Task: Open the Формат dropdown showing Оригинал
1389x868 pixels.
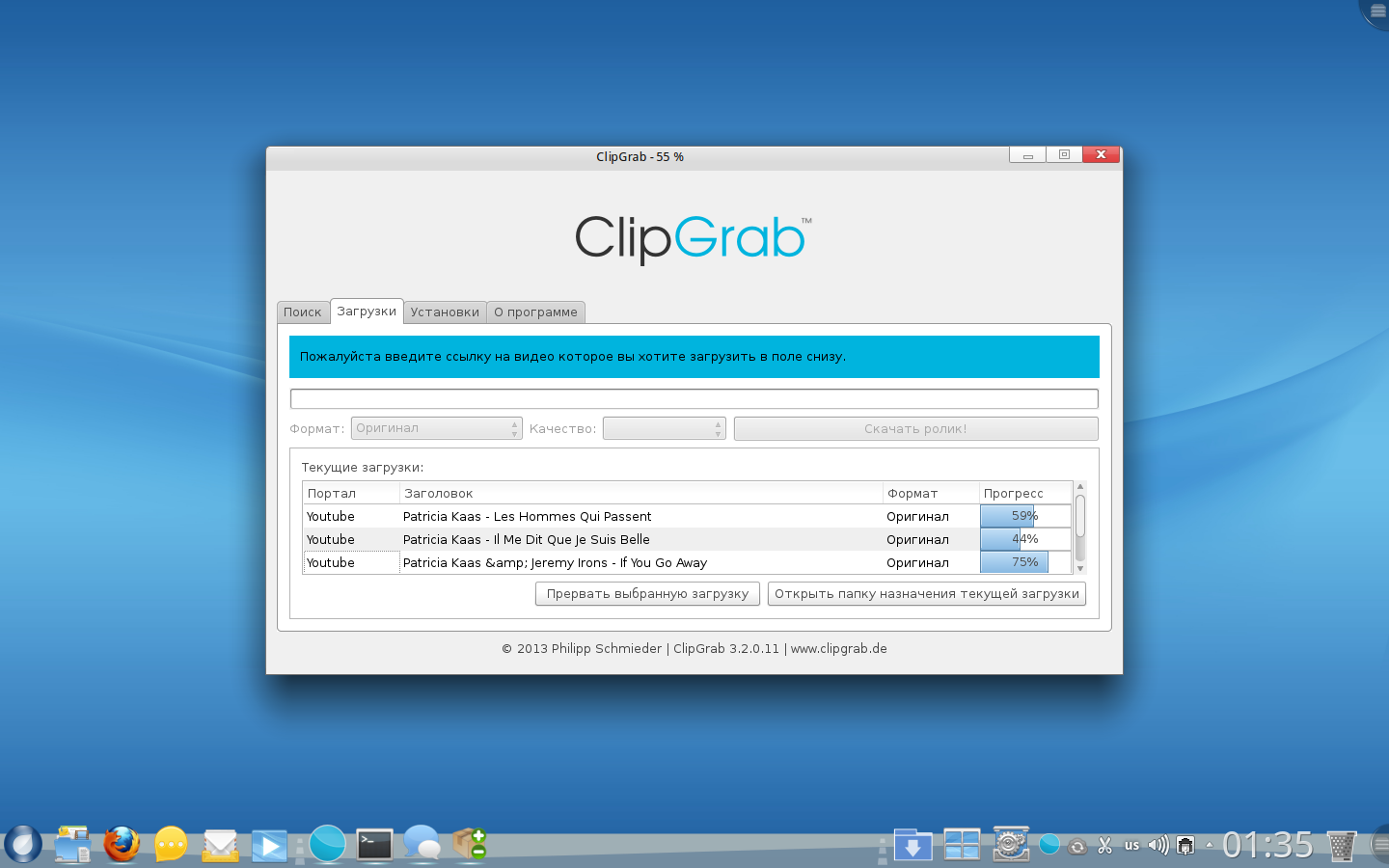Action: [437, 428]
